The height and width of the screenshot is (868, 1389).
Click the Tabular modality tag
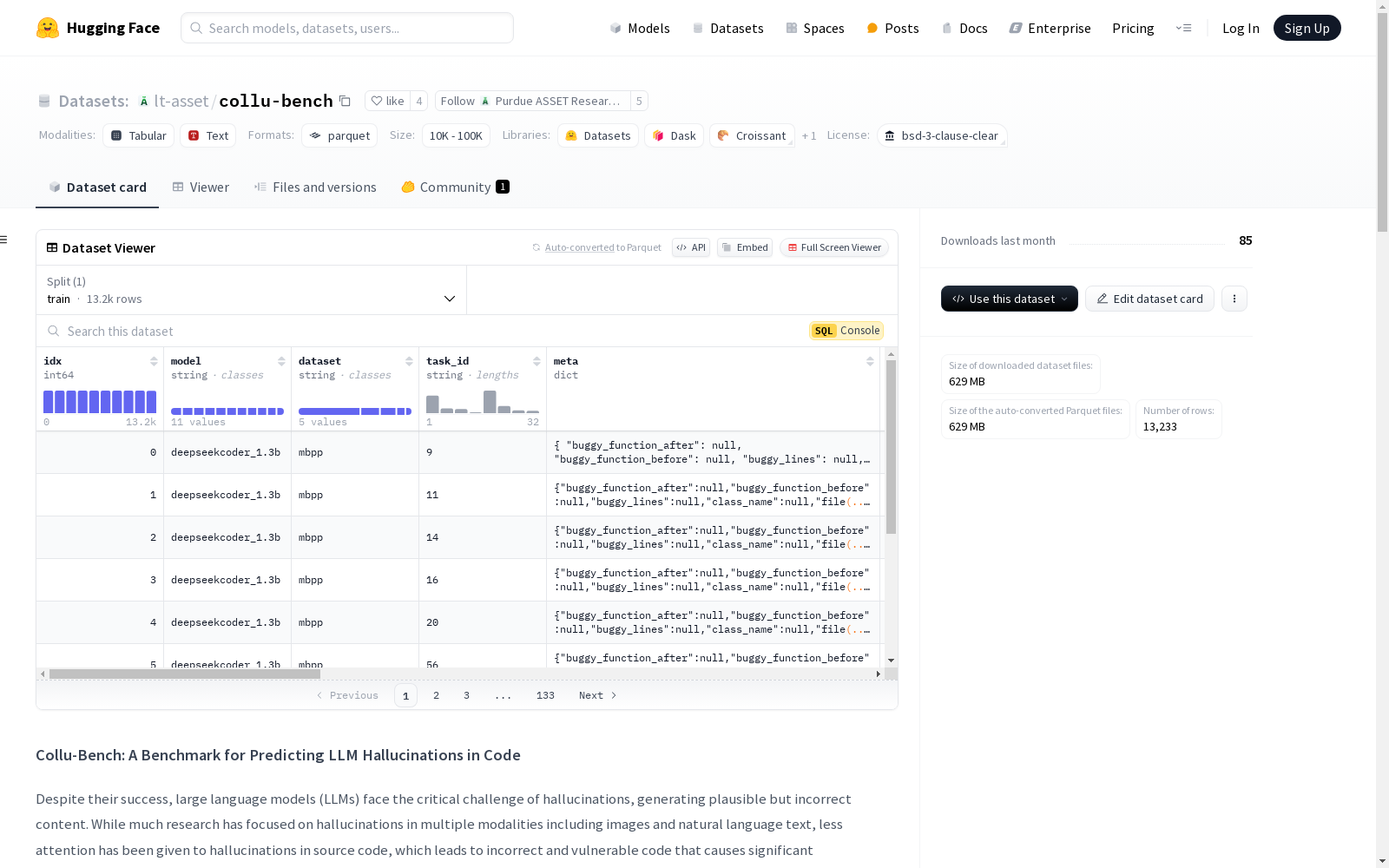pos(139,135)
